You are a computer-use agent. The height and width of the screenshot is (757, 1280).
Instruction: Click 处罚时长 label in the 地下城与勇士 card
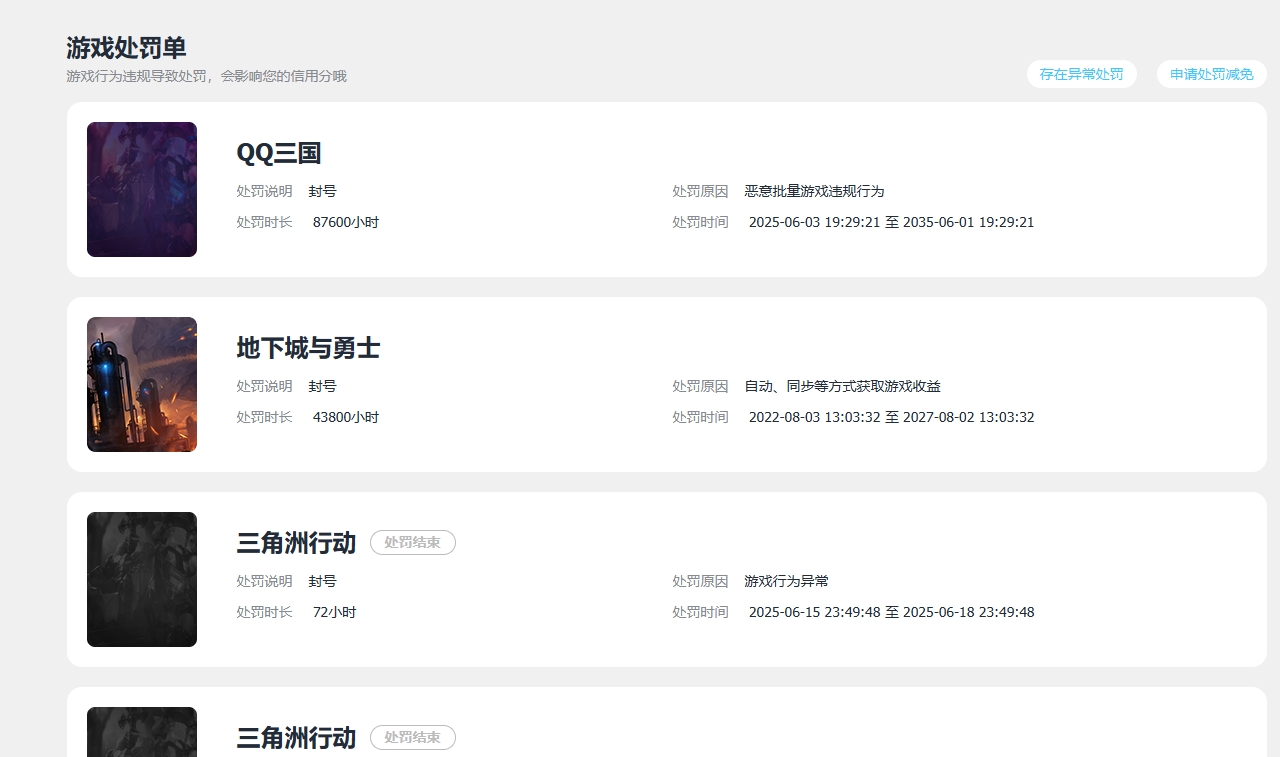click(x=264, y=417)
